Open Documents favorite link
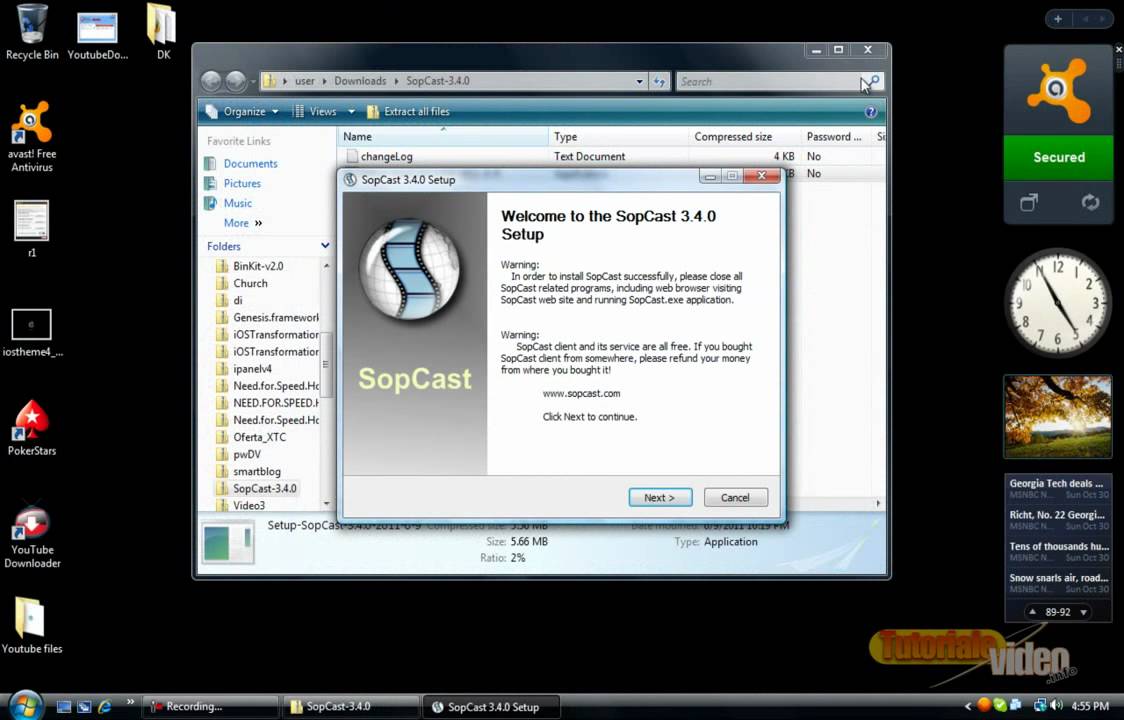 pos(250,164)
